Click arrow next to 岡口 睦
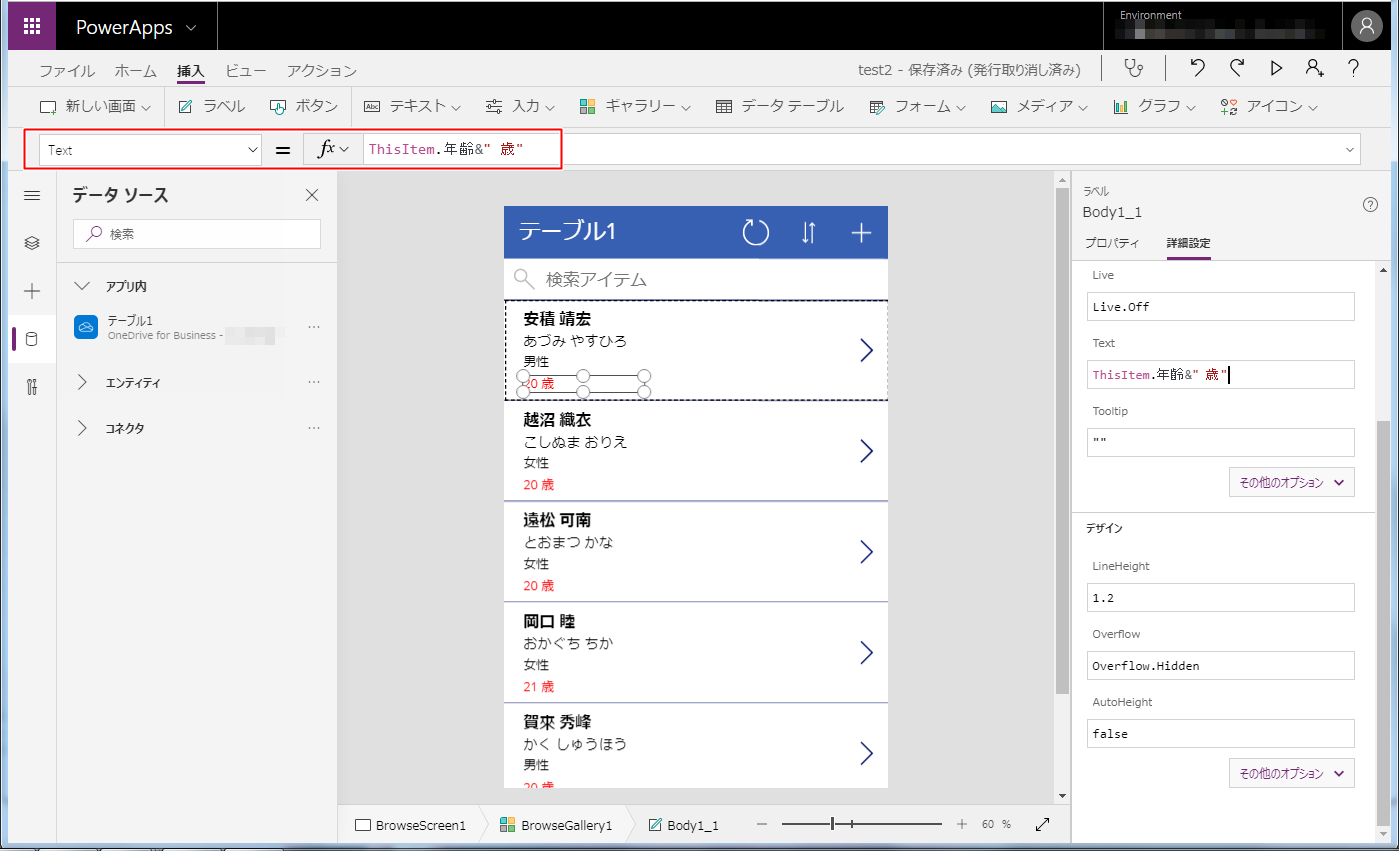 coord(867,653)
